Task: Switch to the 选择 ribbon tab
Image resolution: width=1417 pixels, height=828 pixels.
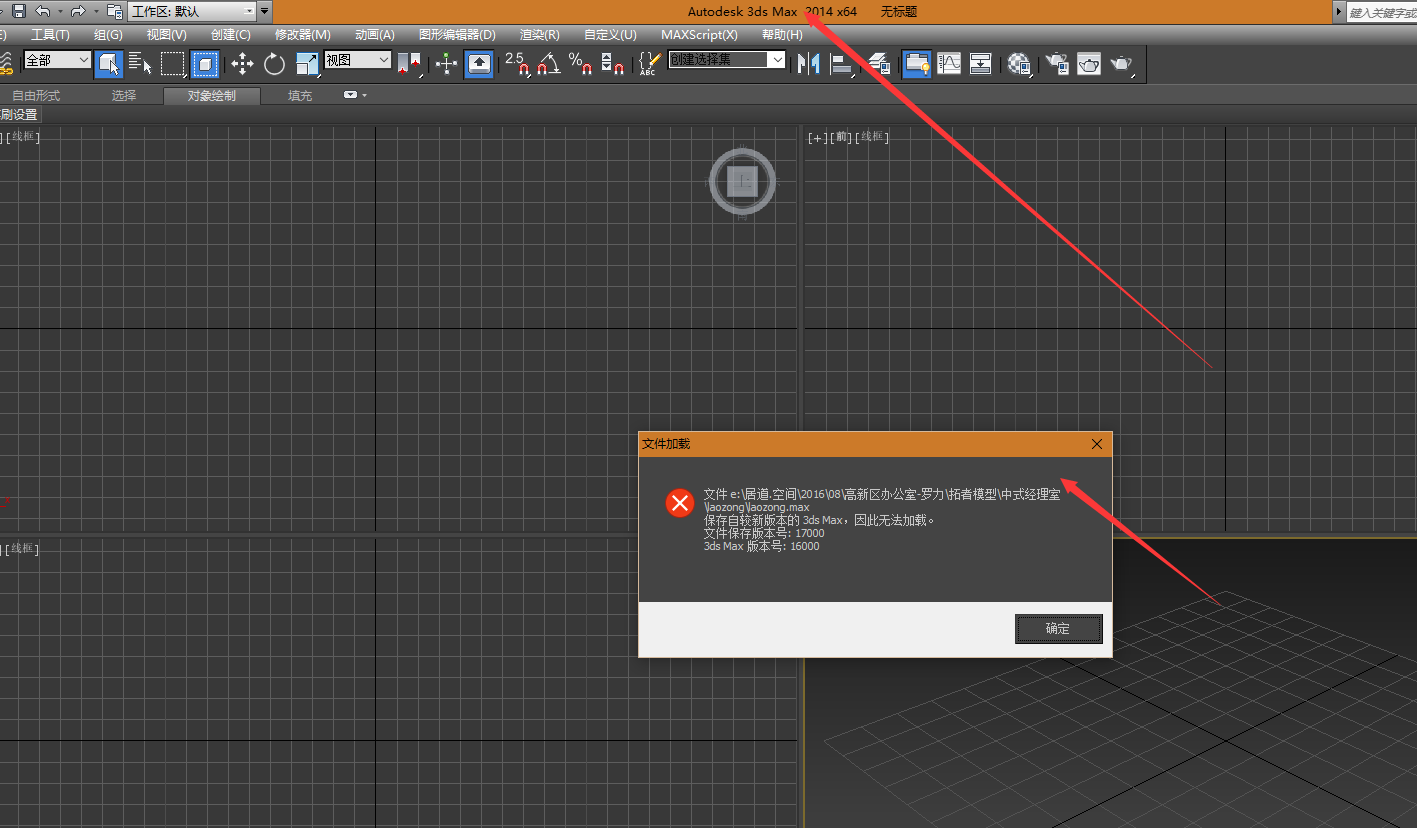Action: [124, 96]
